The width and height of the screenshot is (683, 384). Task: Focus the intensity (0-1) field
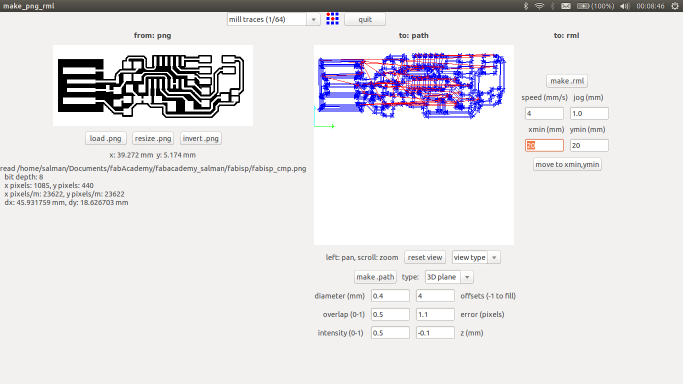pyautogui.click(x=390, y=333)
